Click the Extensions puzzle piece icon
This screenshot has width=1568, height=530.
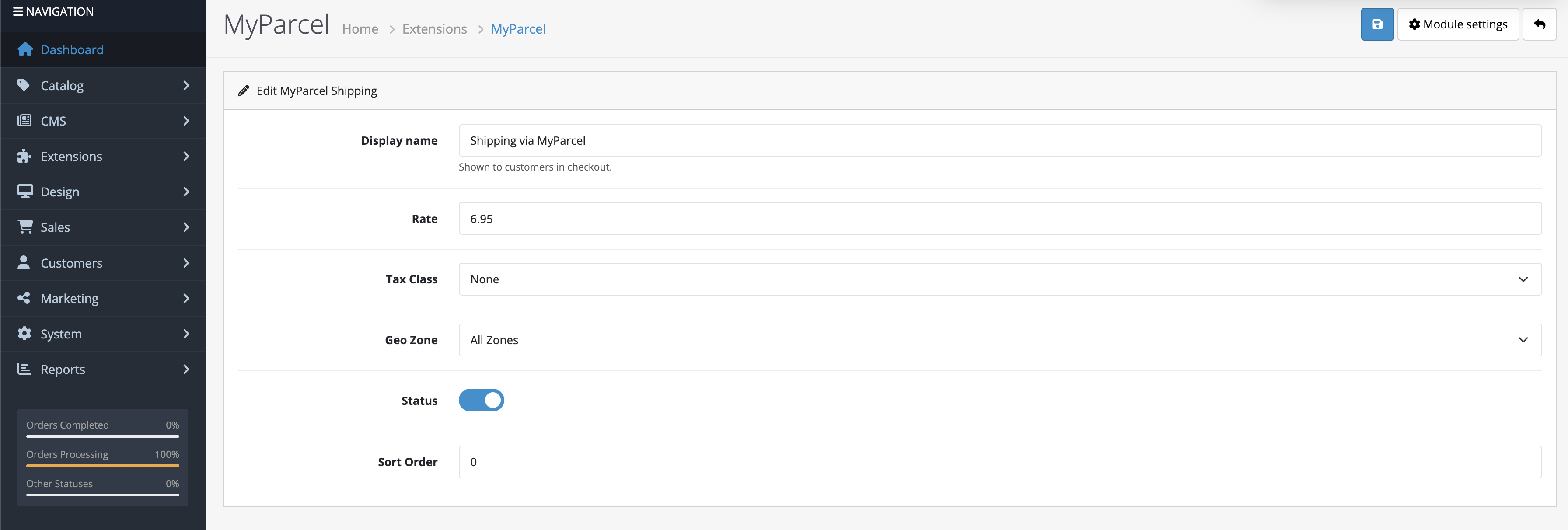pos(24,156)
